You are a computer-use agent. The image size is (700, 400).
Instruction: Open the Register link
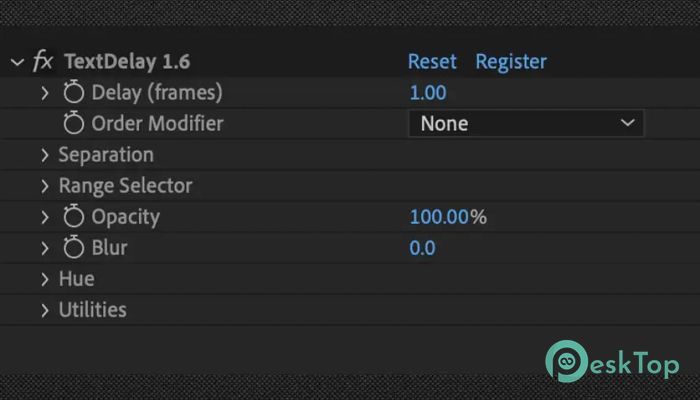511,62
